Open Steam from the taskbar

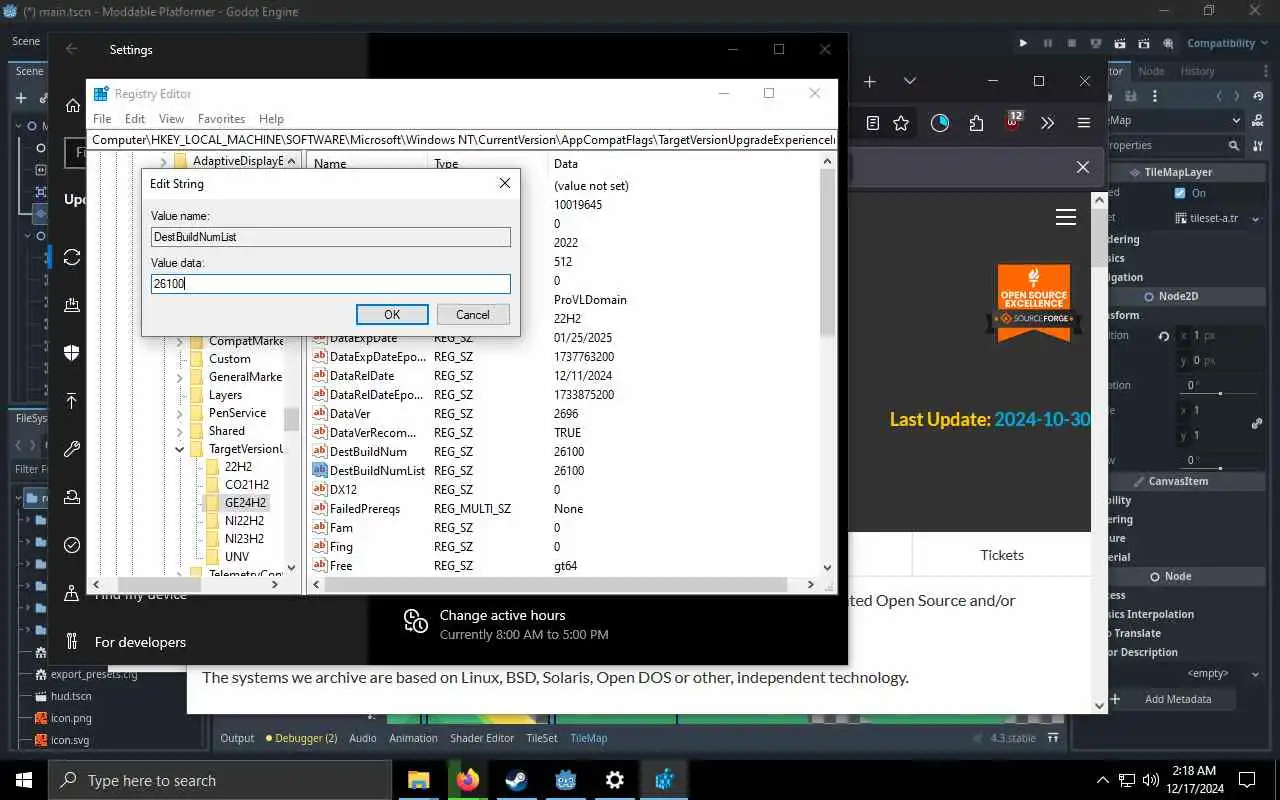[x=517, y=780]
